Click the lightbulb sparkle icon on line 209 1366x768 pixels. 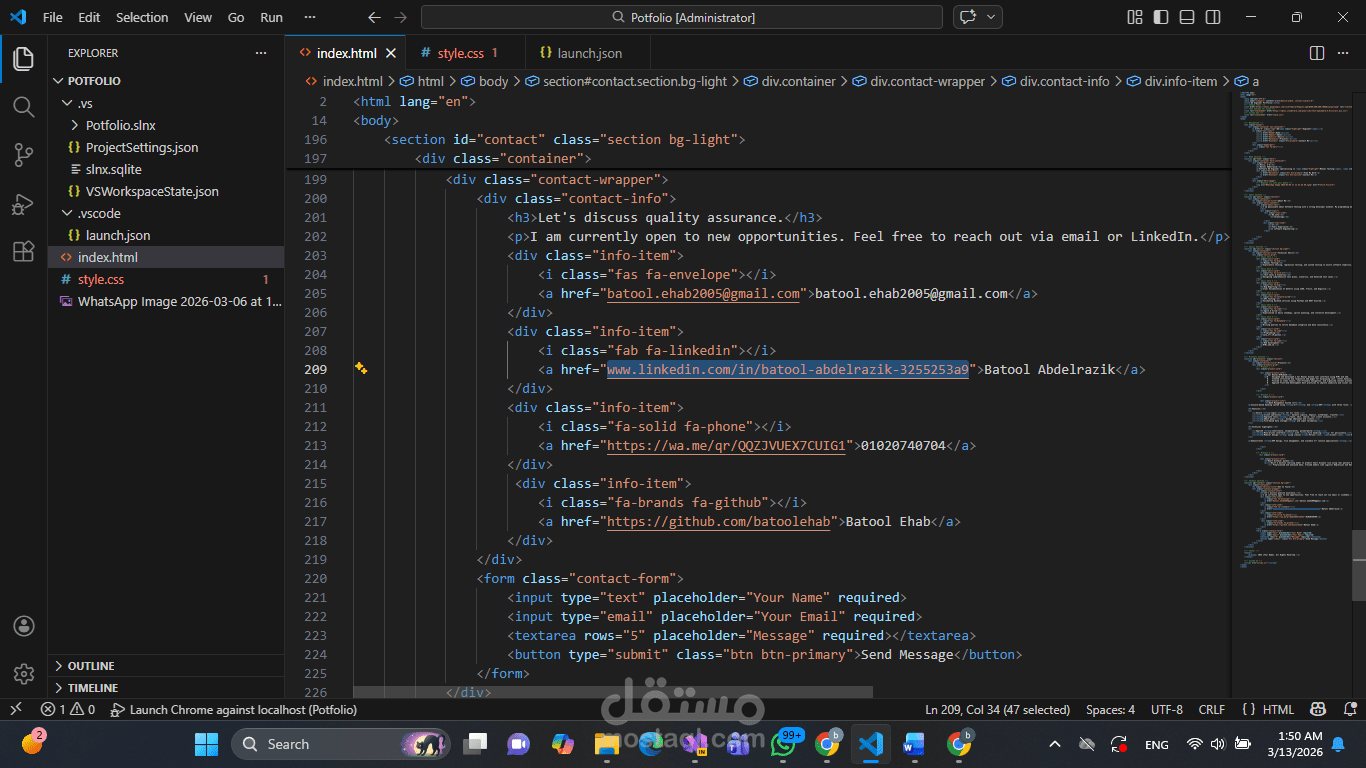(361, 369)
